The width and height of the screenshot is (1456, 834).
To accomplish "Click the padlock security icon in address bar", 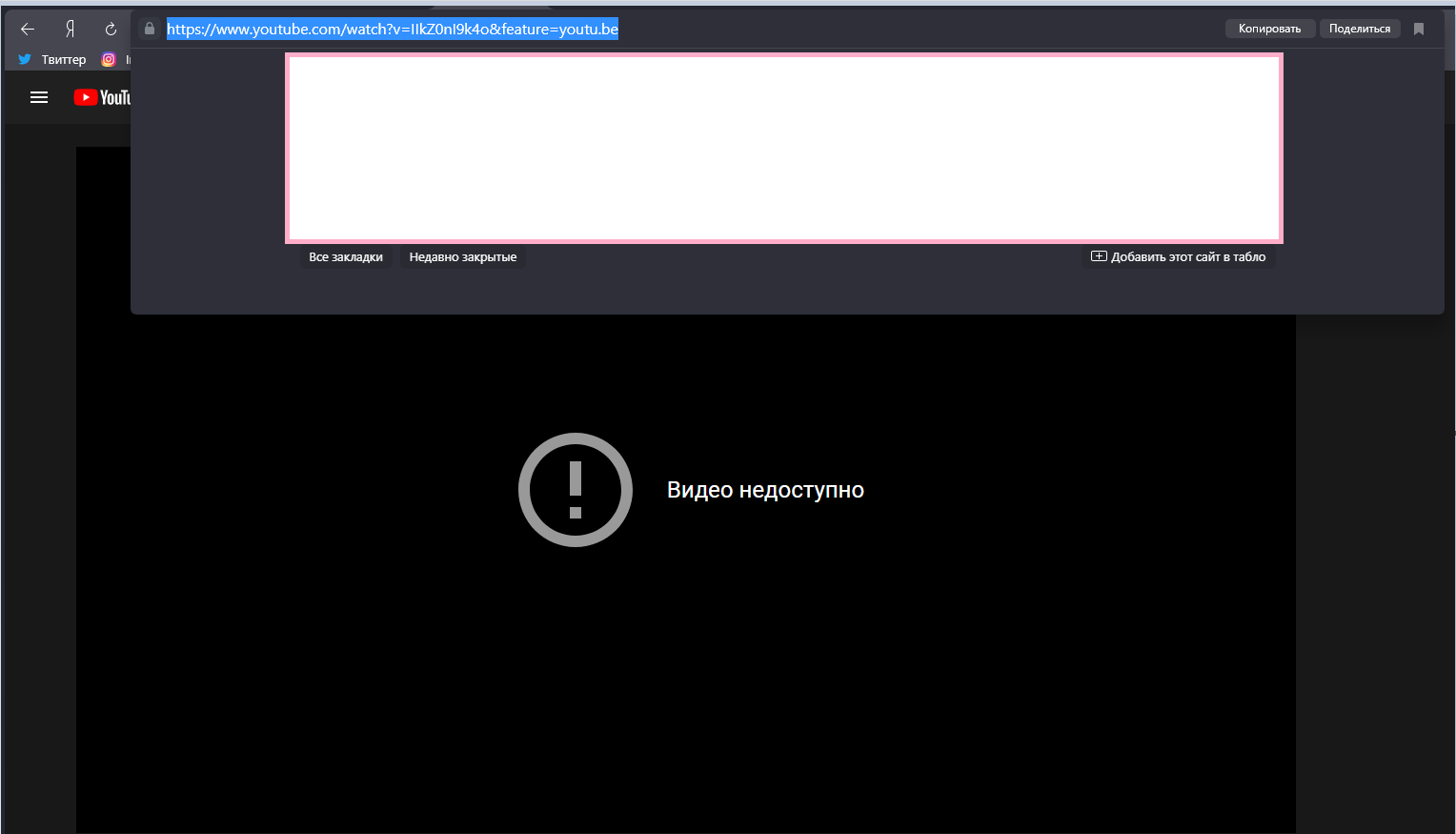I will (149, 29).
